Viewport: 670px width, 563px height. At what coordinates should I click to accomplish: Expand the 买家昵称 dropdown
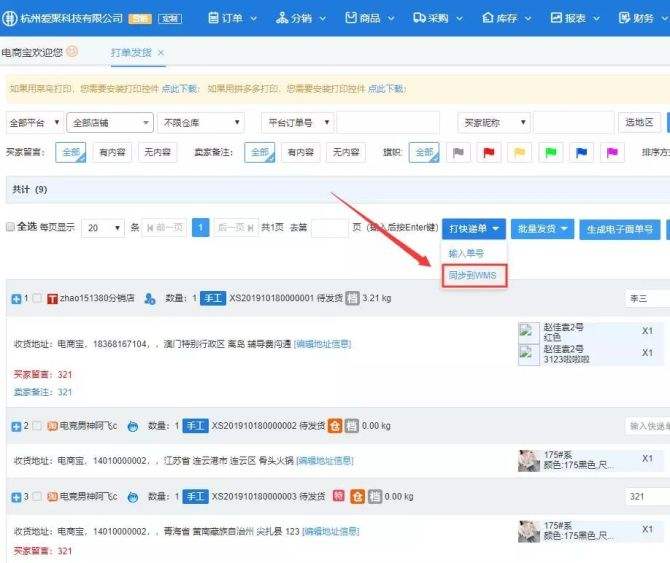click(494, 123)
